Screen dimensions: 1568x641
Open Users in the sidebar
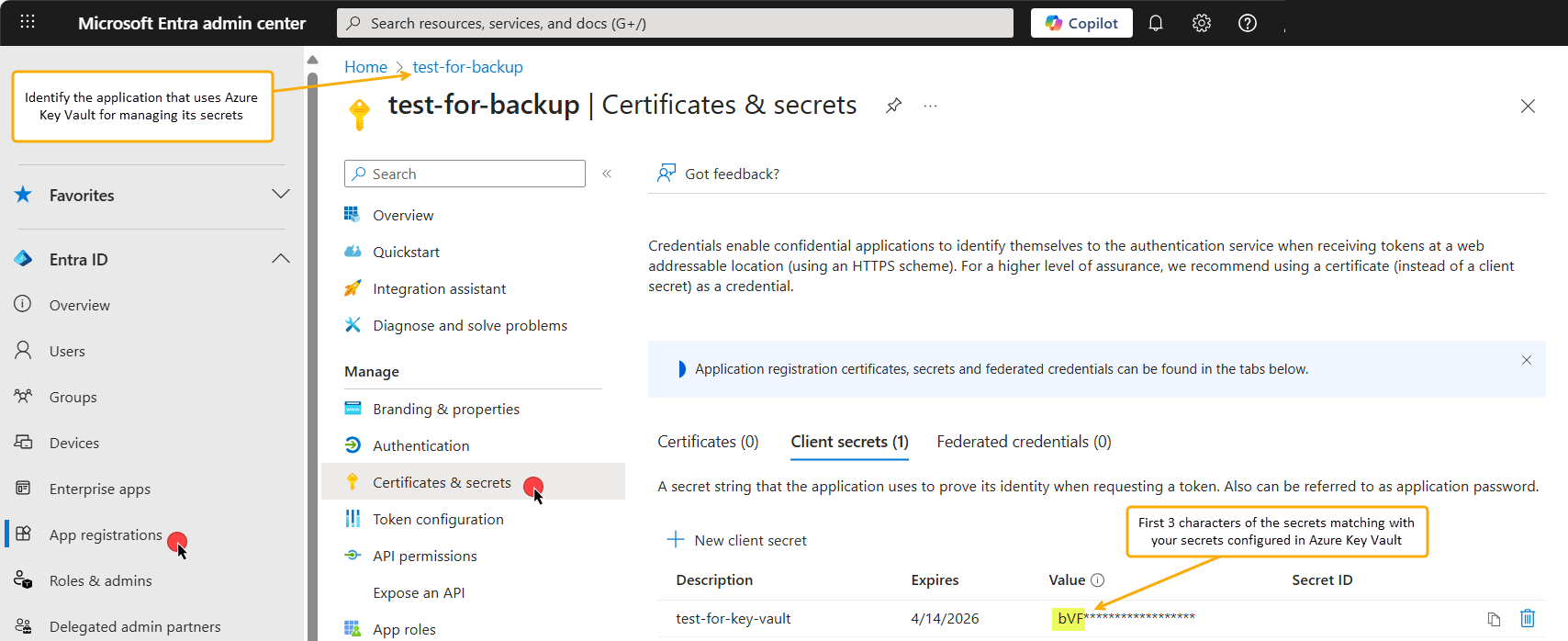[67, 351]
